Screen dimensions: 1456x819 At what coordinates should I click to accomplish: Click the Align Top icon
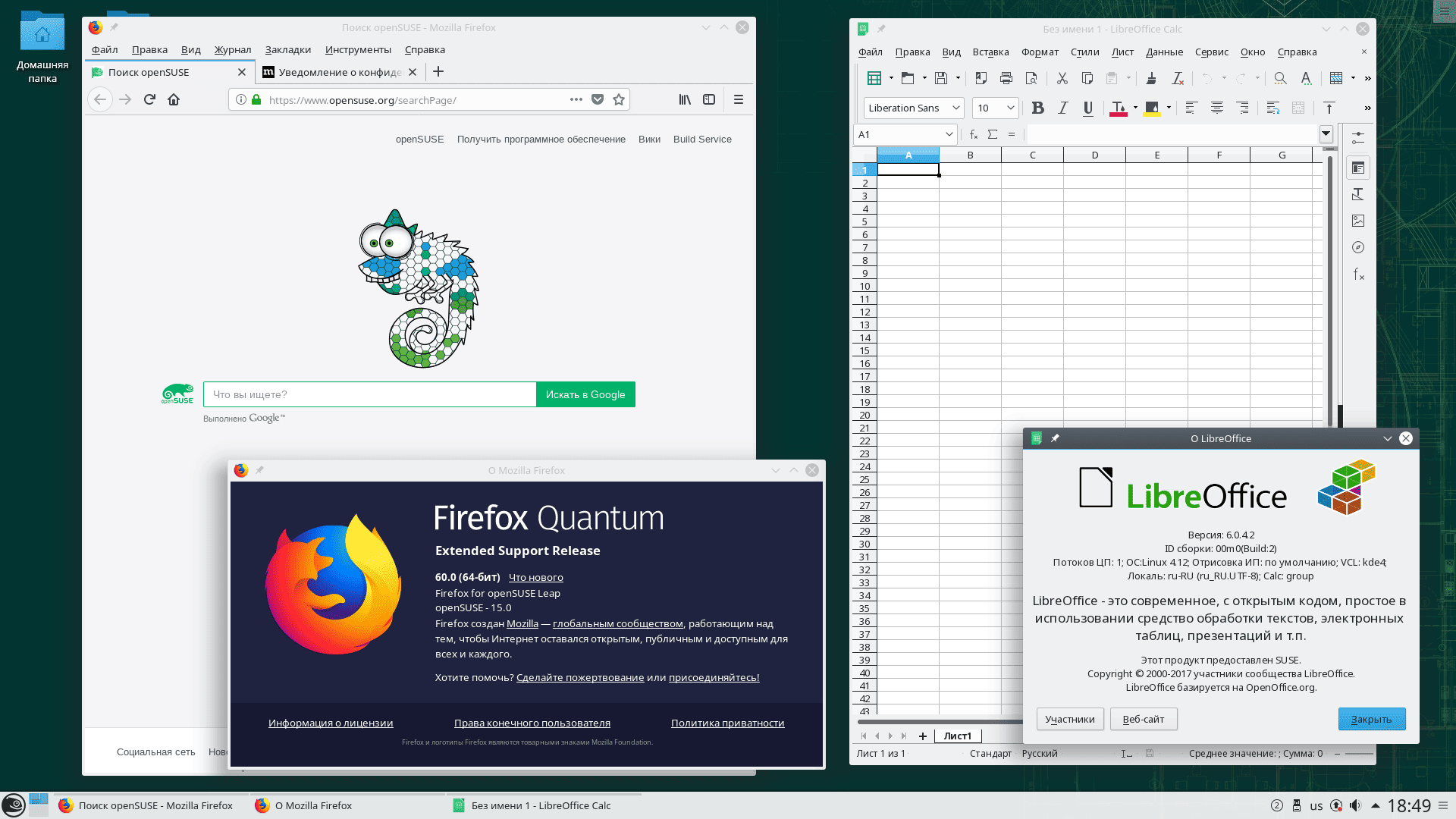[1329, 108]
